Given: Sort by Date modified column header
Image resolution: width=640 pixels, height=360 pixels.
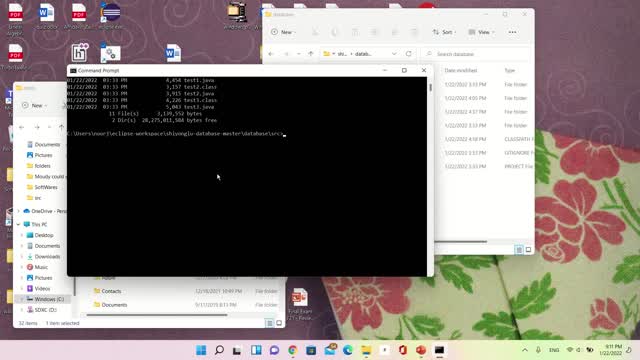Looking at the screenshot, I should click(461, 71).
